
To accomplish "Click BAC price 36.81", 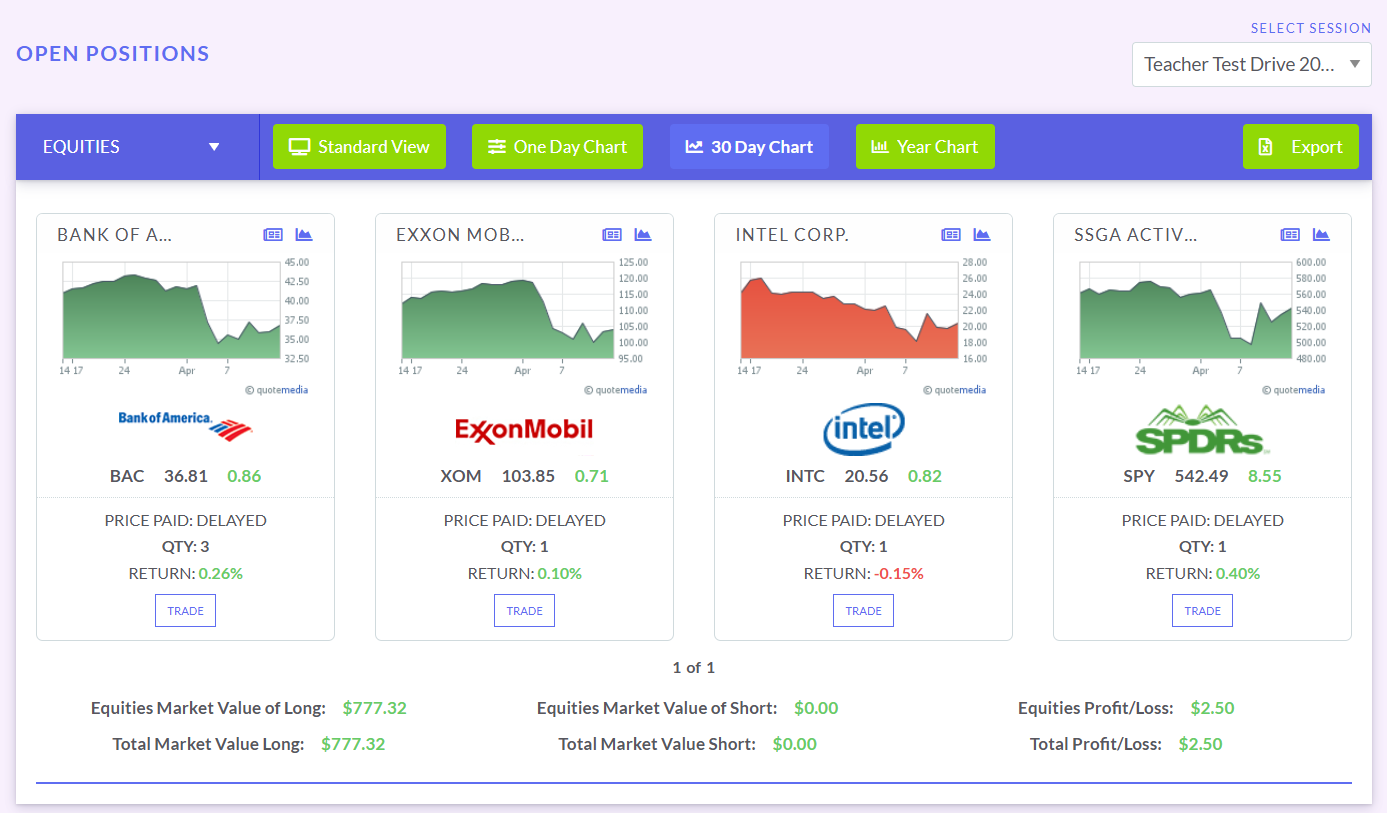I will tap(186, 476).
